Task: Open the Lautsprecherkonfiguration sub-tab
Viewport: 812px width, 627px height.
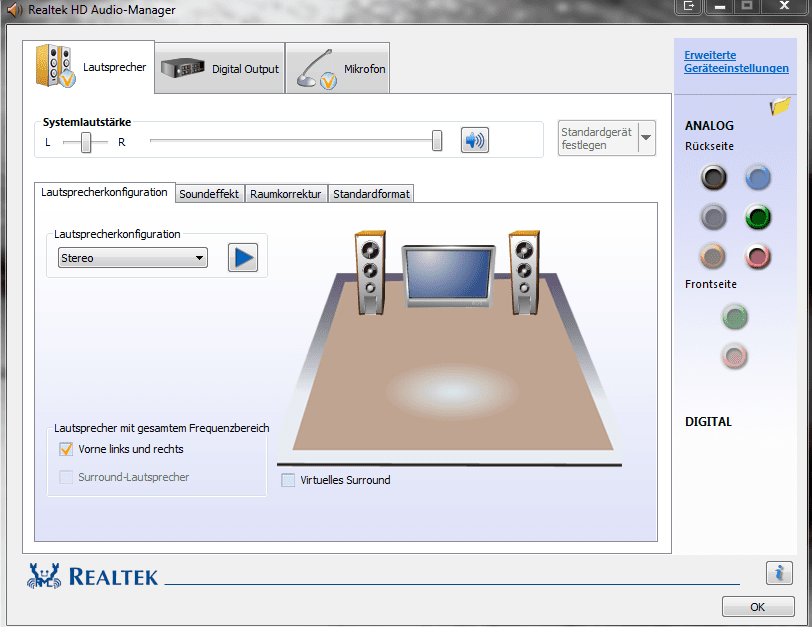Action: click(105, 192)
